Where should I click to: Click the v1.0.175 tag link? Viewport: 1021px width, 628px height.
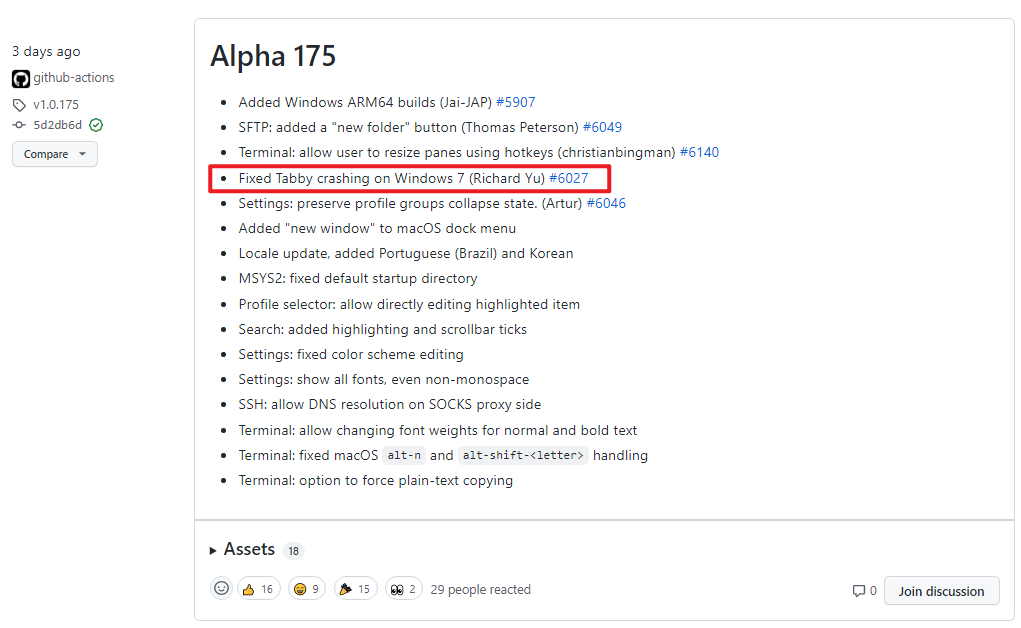[56, 105]
